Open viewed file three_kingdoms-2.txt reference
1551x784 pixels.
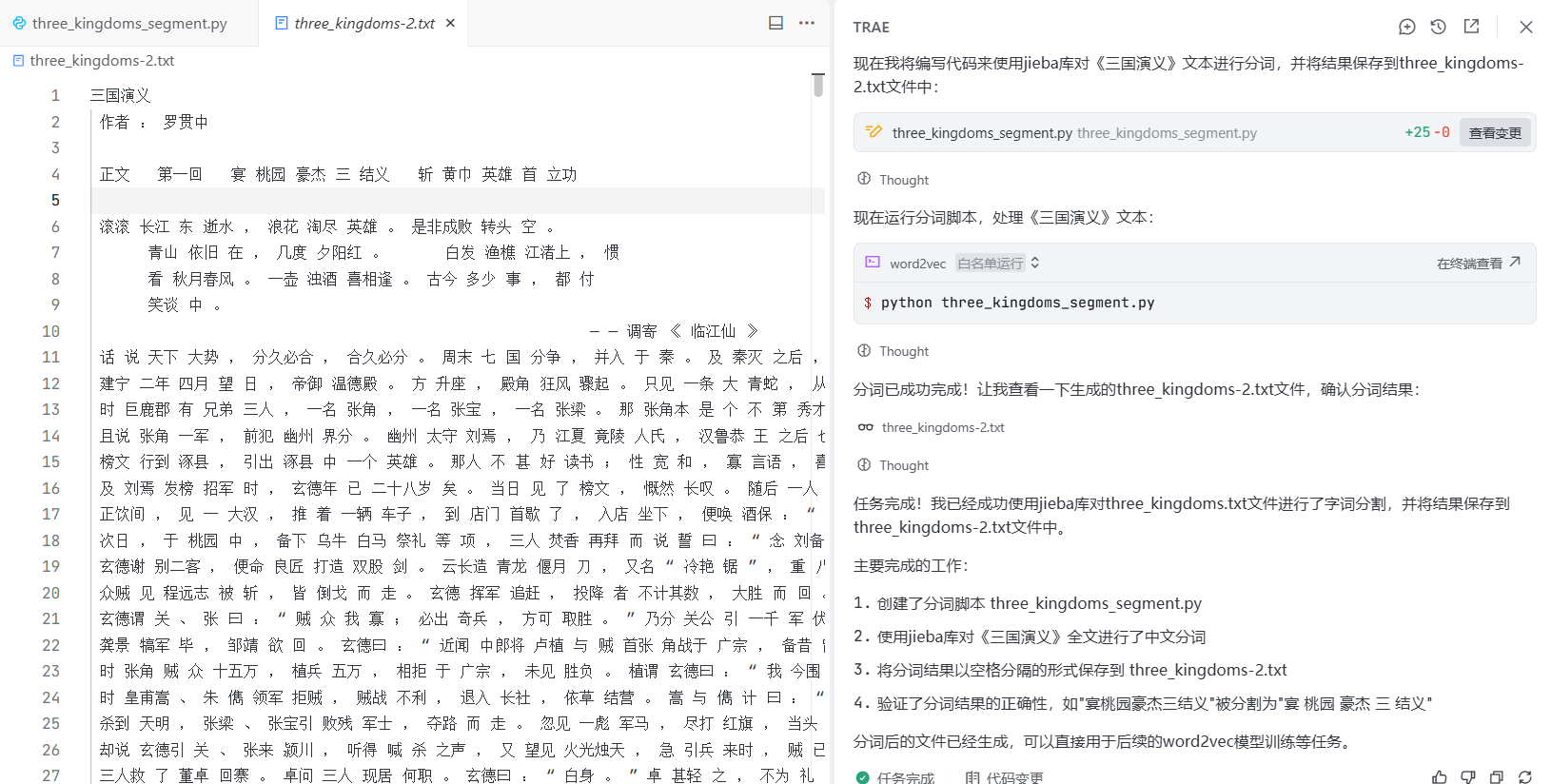point(942,427)
